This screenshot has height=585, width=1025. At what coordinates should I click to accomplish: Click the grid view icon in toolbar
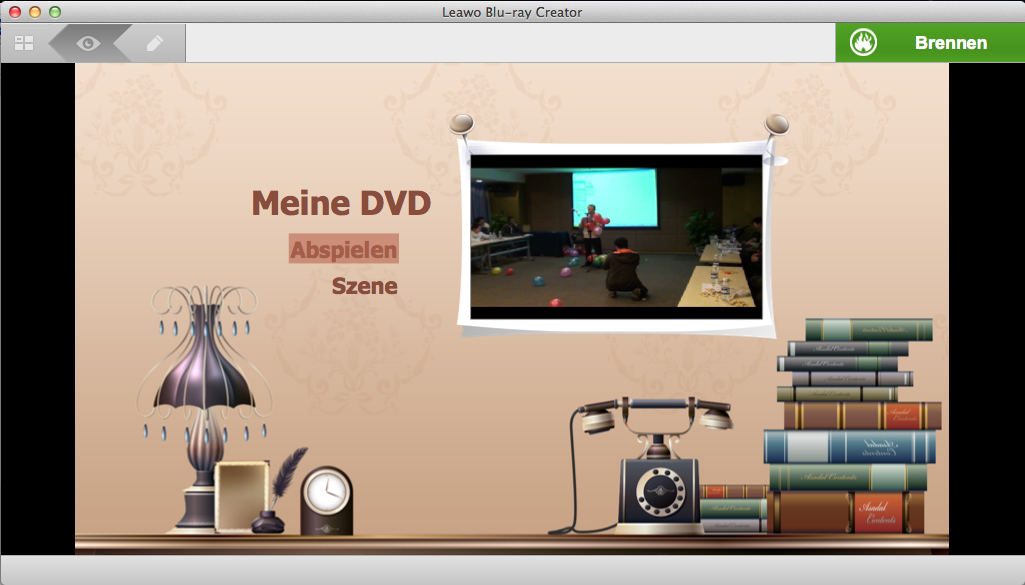click(x=24, y=43)
